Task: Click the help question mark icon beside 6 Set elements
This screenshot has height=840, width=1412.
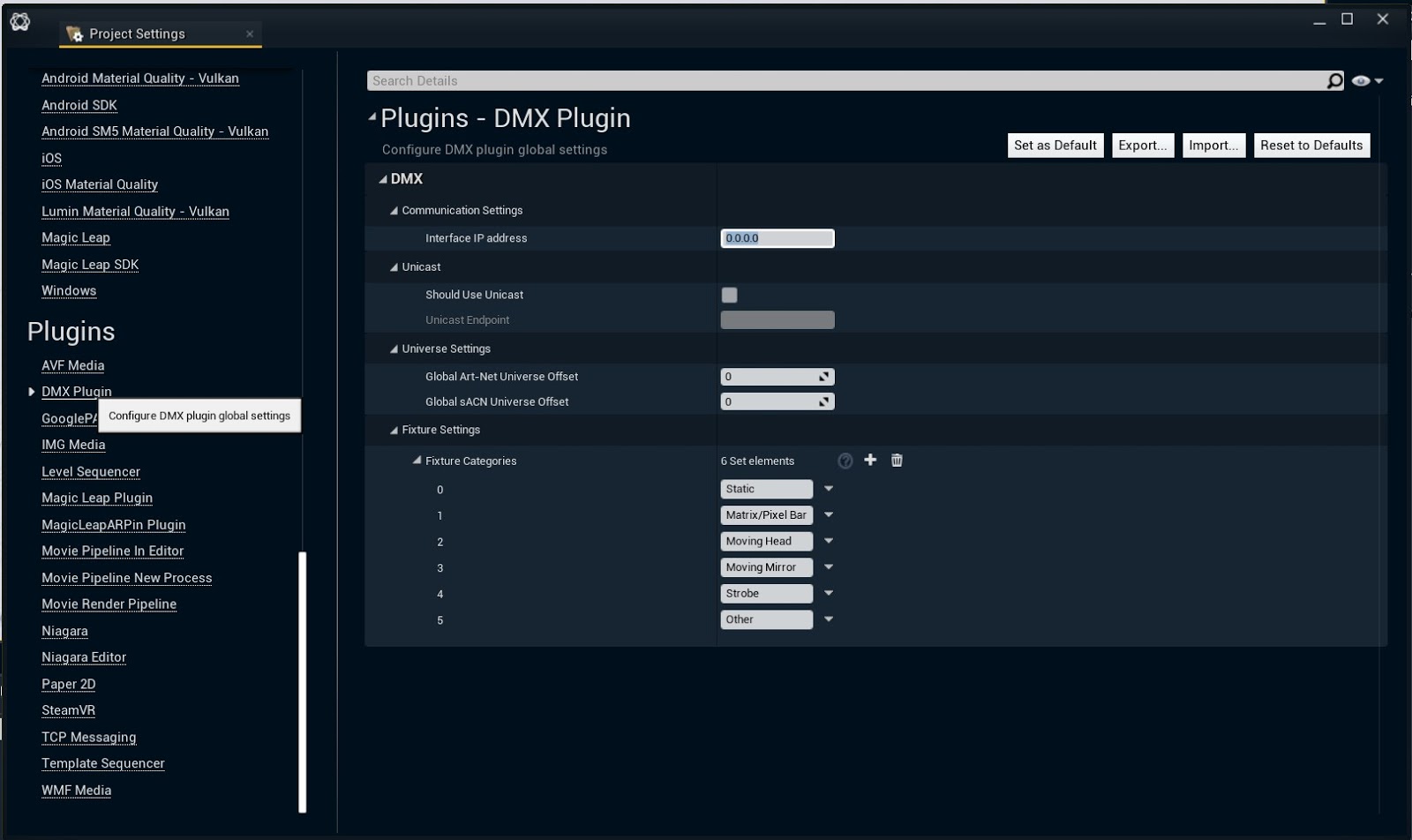Action: pos(845,461)
